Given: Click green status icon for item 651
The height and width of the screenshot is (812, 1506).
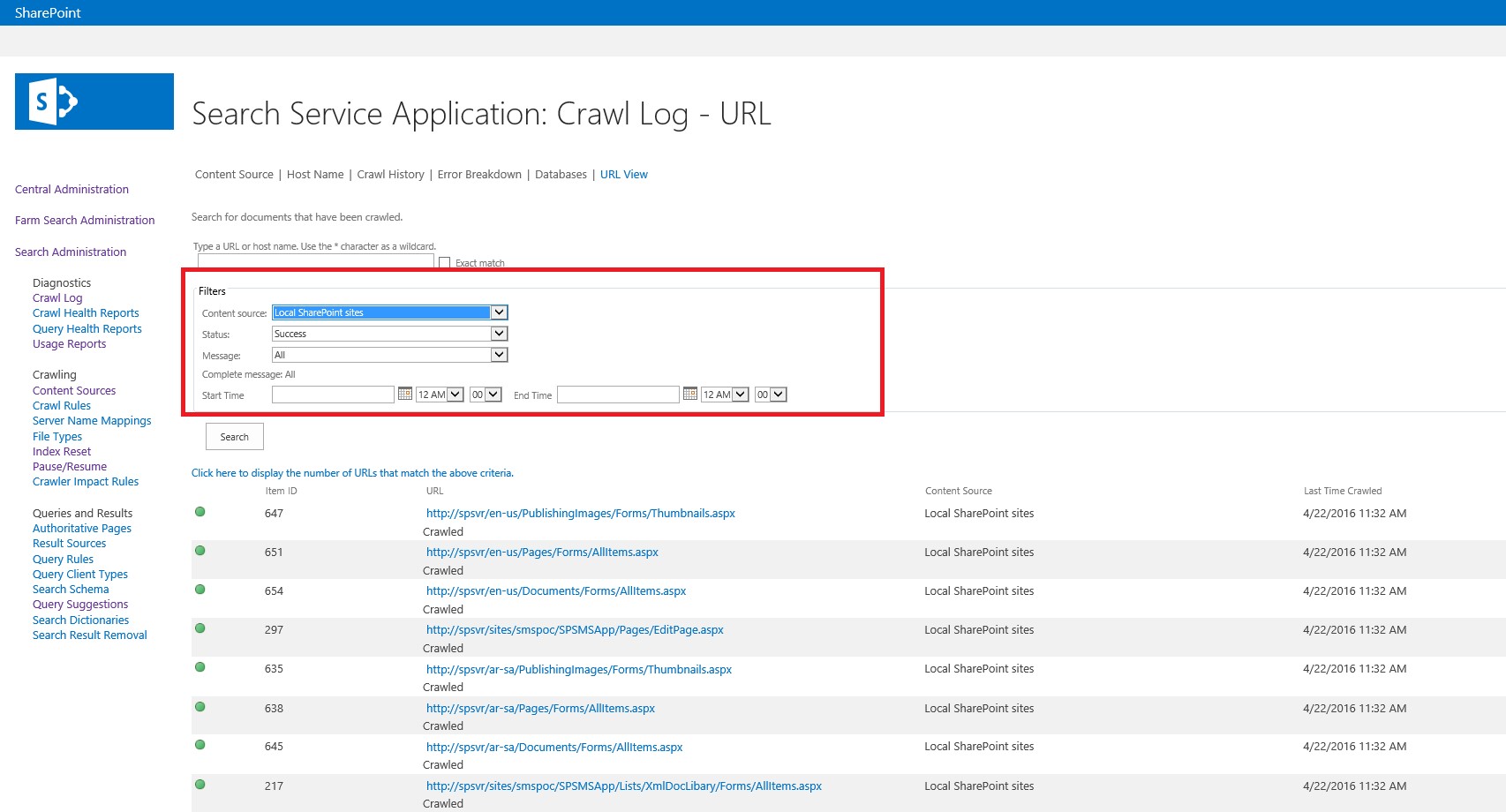Looking at the screenshot, I should [200, 551].
